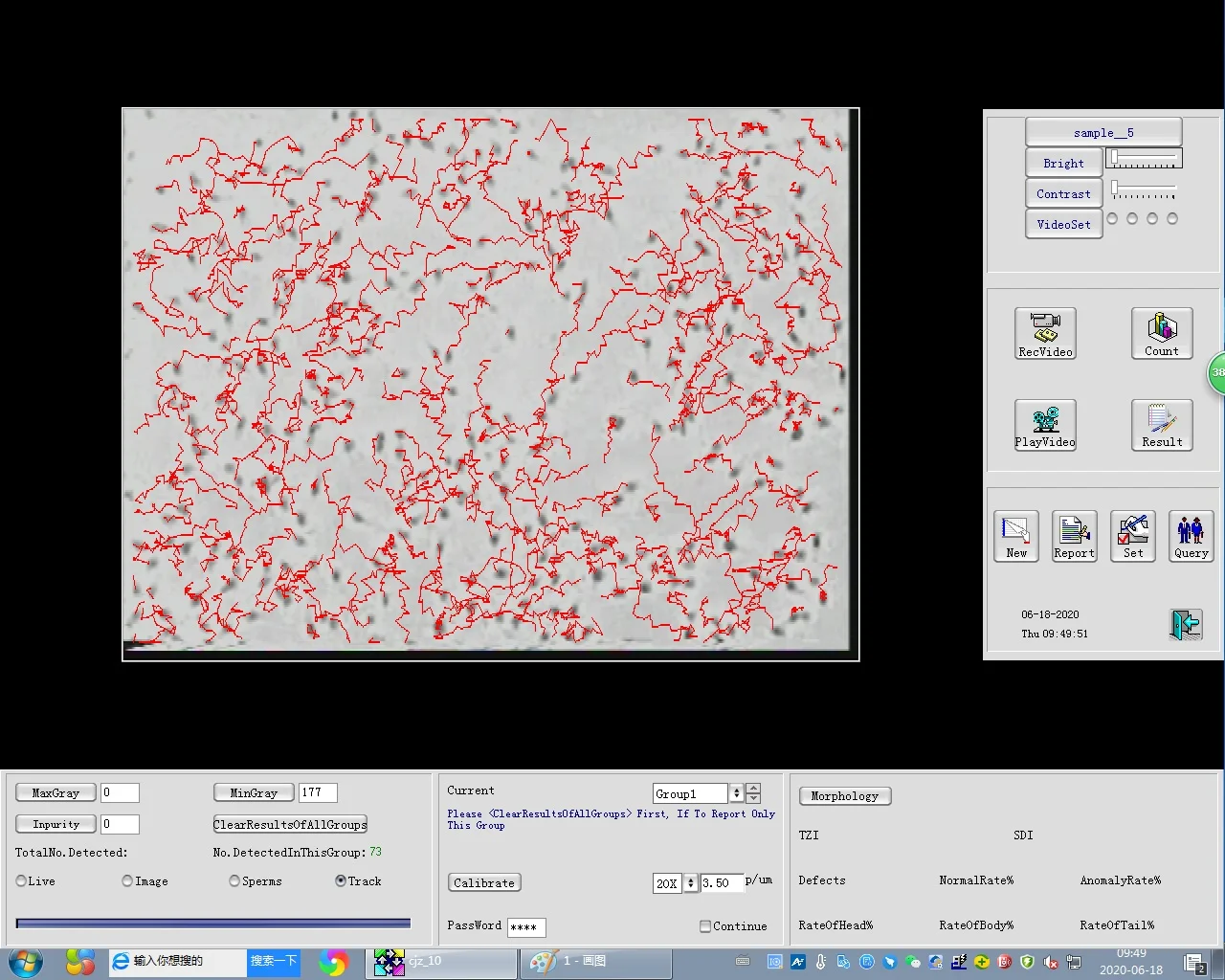The width and height of the screenshot is (1225, 980).
Task: Switch to Sperms detection mode
Action: point(234,880)
